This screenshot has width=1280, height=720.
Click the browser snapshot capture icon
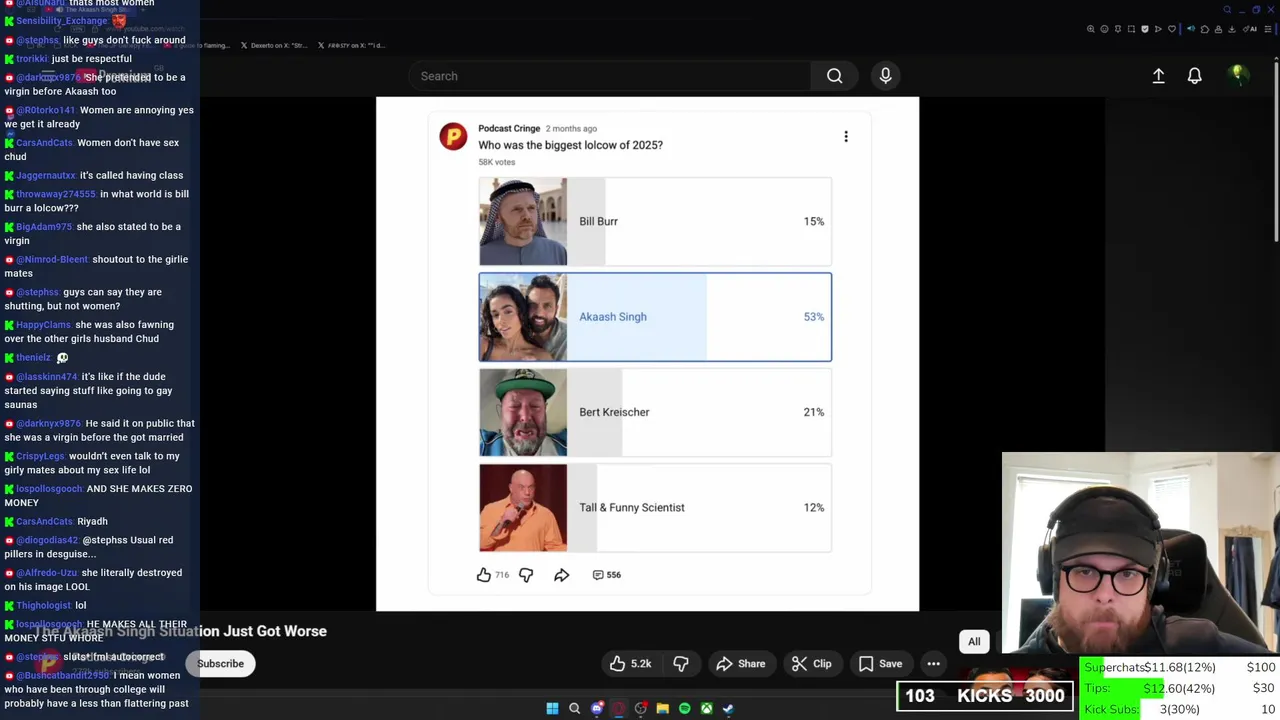point(1131,29)
